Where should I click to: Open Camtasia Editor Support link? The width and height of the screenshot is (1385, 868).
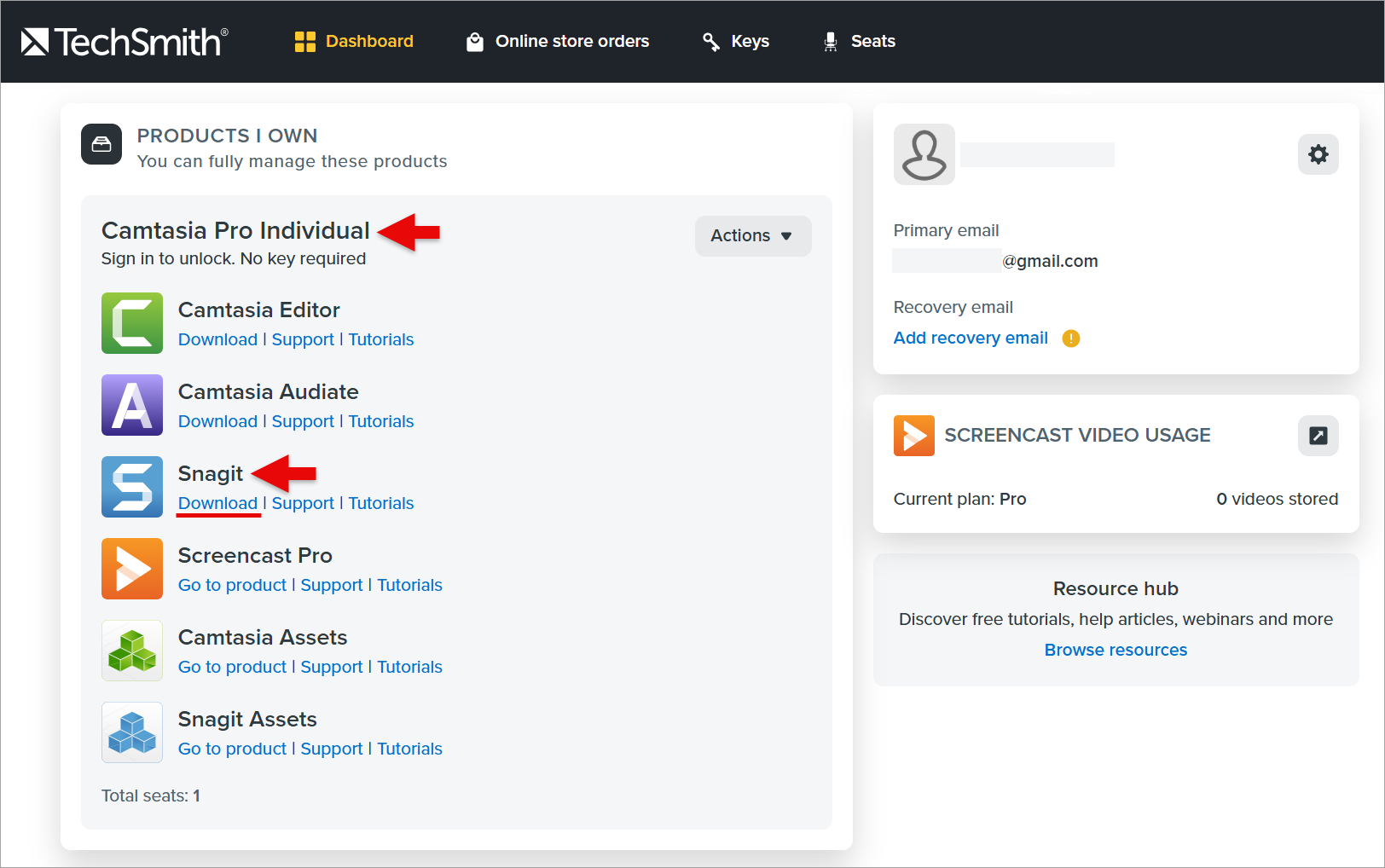pyautogui.click(x=303, y=339)
